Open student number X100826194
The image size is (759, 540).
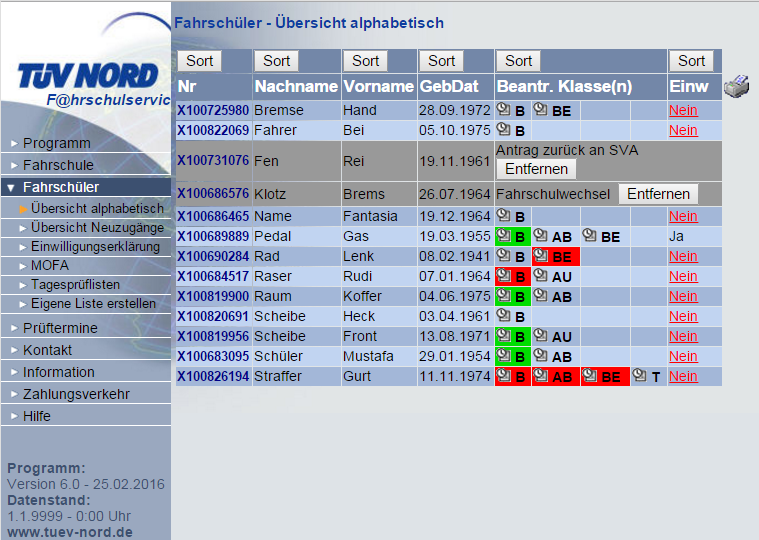pyautogui.click(x=213, y=376)
